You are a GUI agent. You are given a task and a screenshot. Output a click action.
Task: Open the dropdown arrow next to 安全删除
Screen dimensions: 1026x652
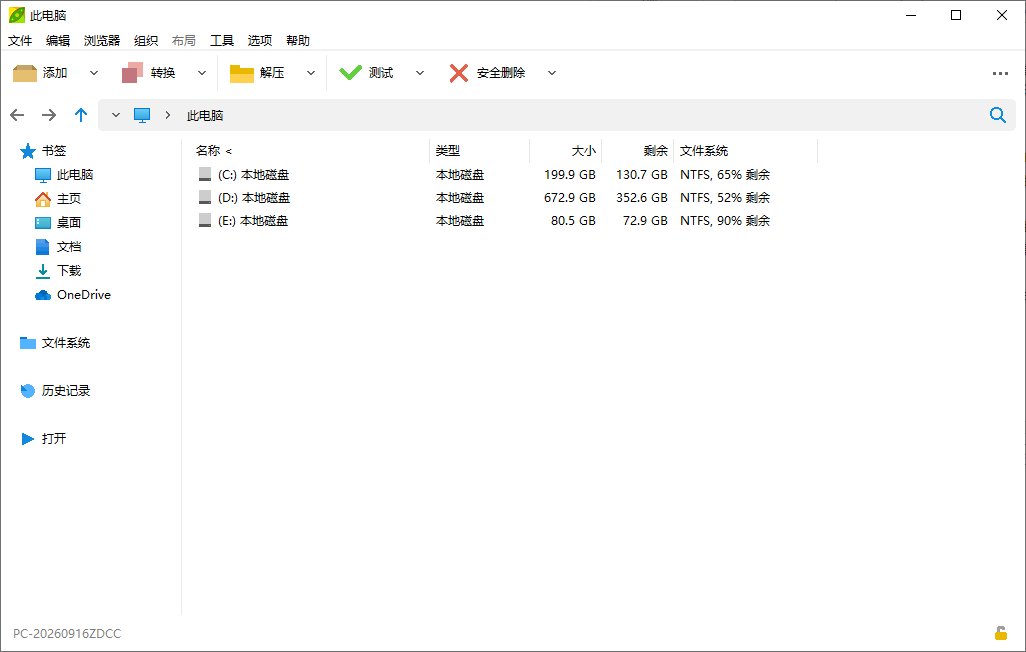[552, 73]
